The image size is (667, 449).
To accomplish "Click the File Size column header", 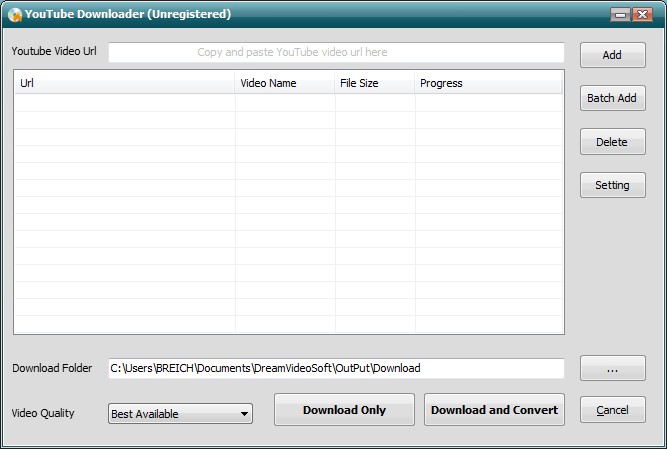I will 375,83.
